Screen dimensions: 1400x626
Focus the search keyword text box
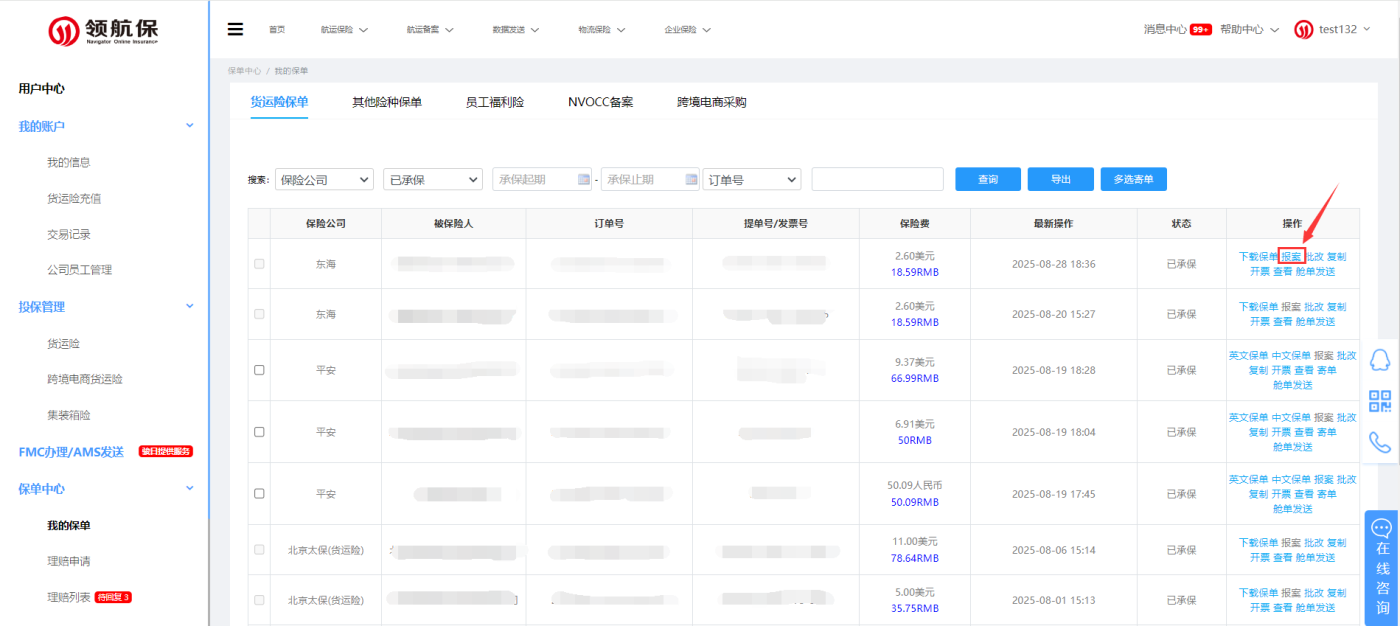click(x=878, y=179)
